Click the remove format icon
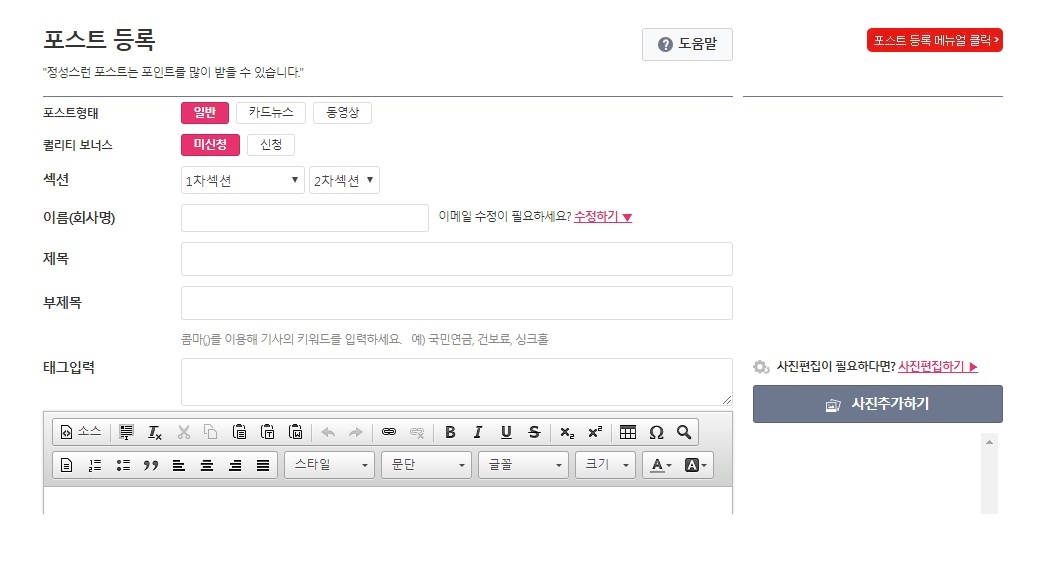This screenshot has width=1060, height=574. click(x=155, y=432)
